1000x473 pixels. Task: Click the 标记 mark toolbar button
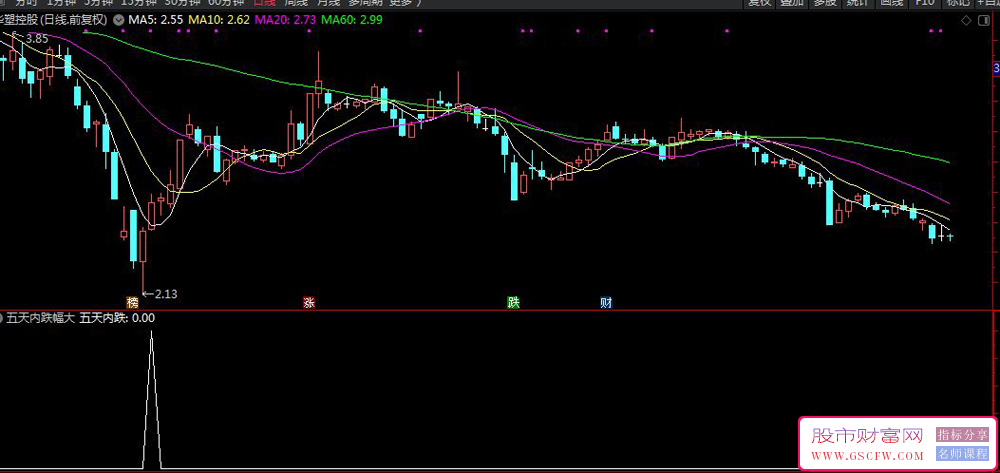pos(957,3)
